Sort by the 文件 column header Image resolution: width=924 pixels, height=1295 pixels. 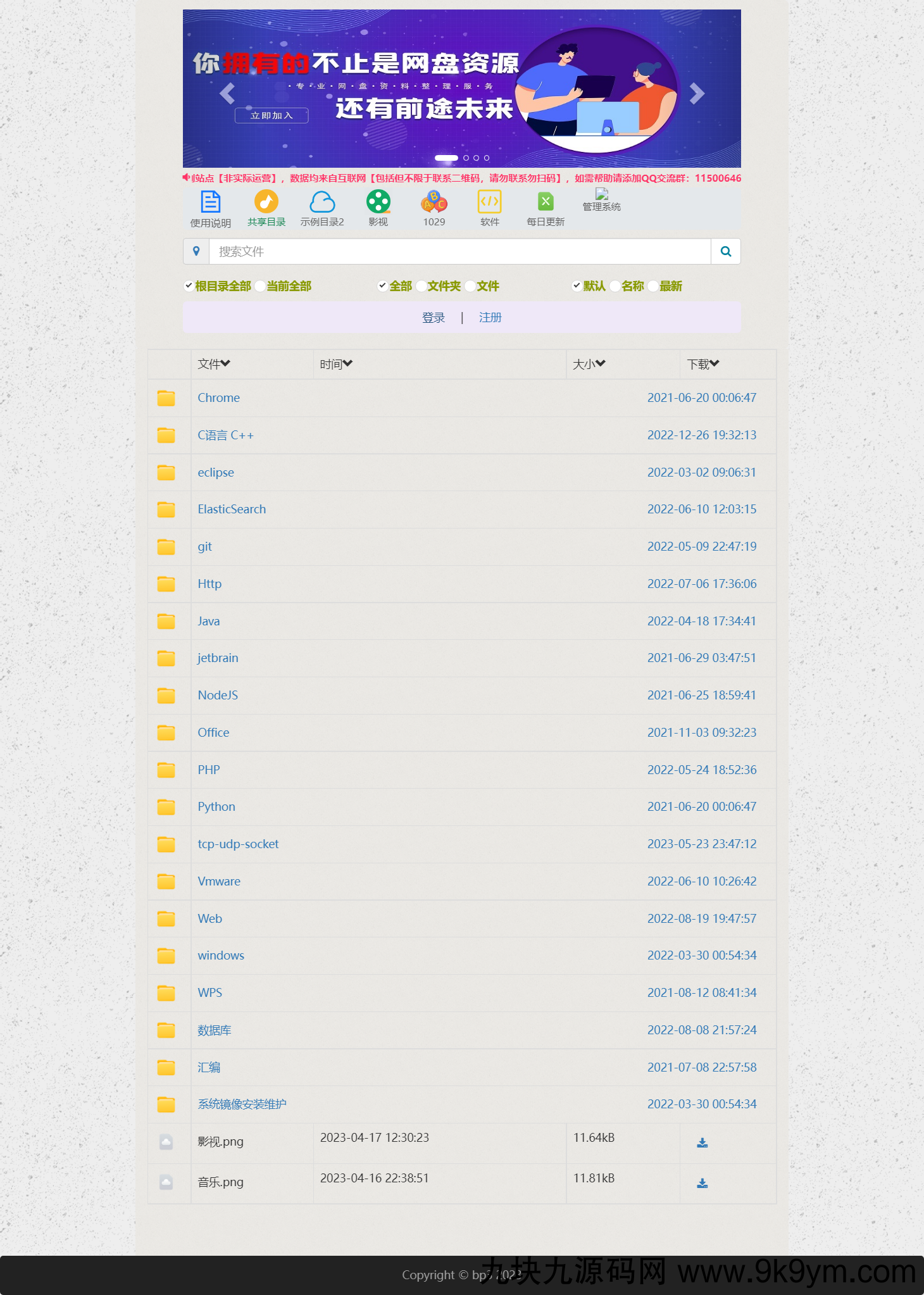point(213,364)
